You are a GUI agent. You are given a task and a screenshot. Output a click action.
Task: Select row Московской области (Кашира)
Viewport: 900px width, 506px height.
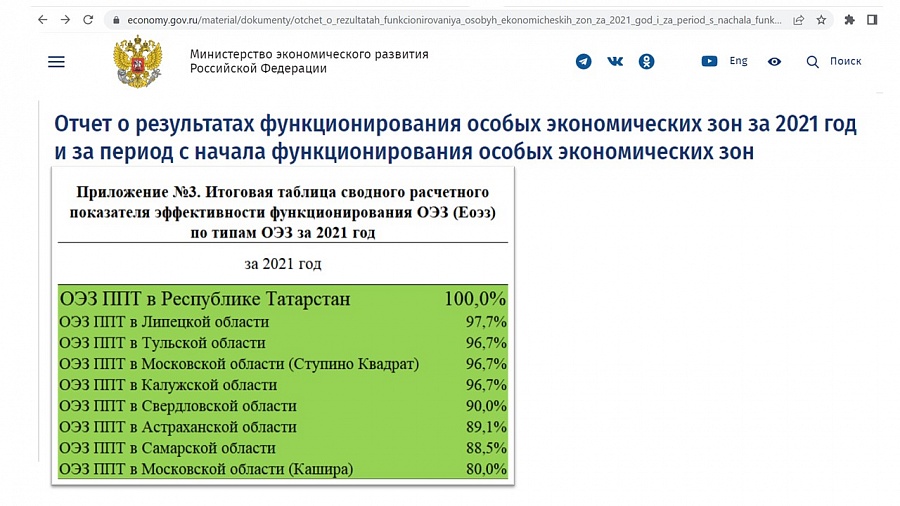pos(282,469)
